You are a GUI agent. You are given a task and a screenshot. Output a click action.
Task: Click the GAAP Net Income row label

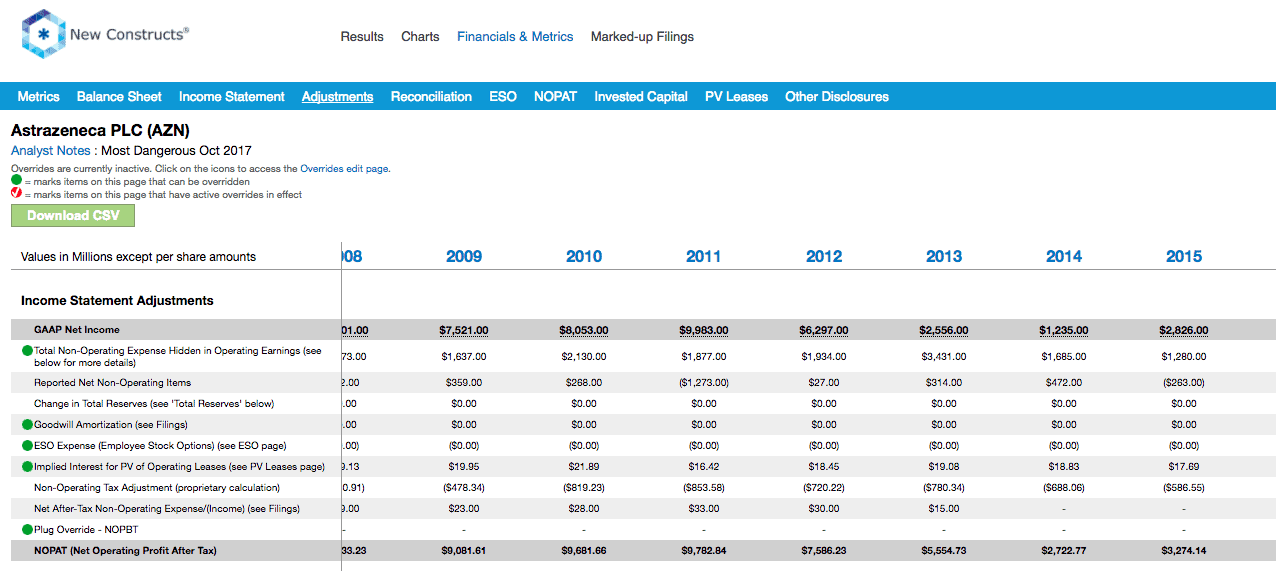(x=76, y=330)
